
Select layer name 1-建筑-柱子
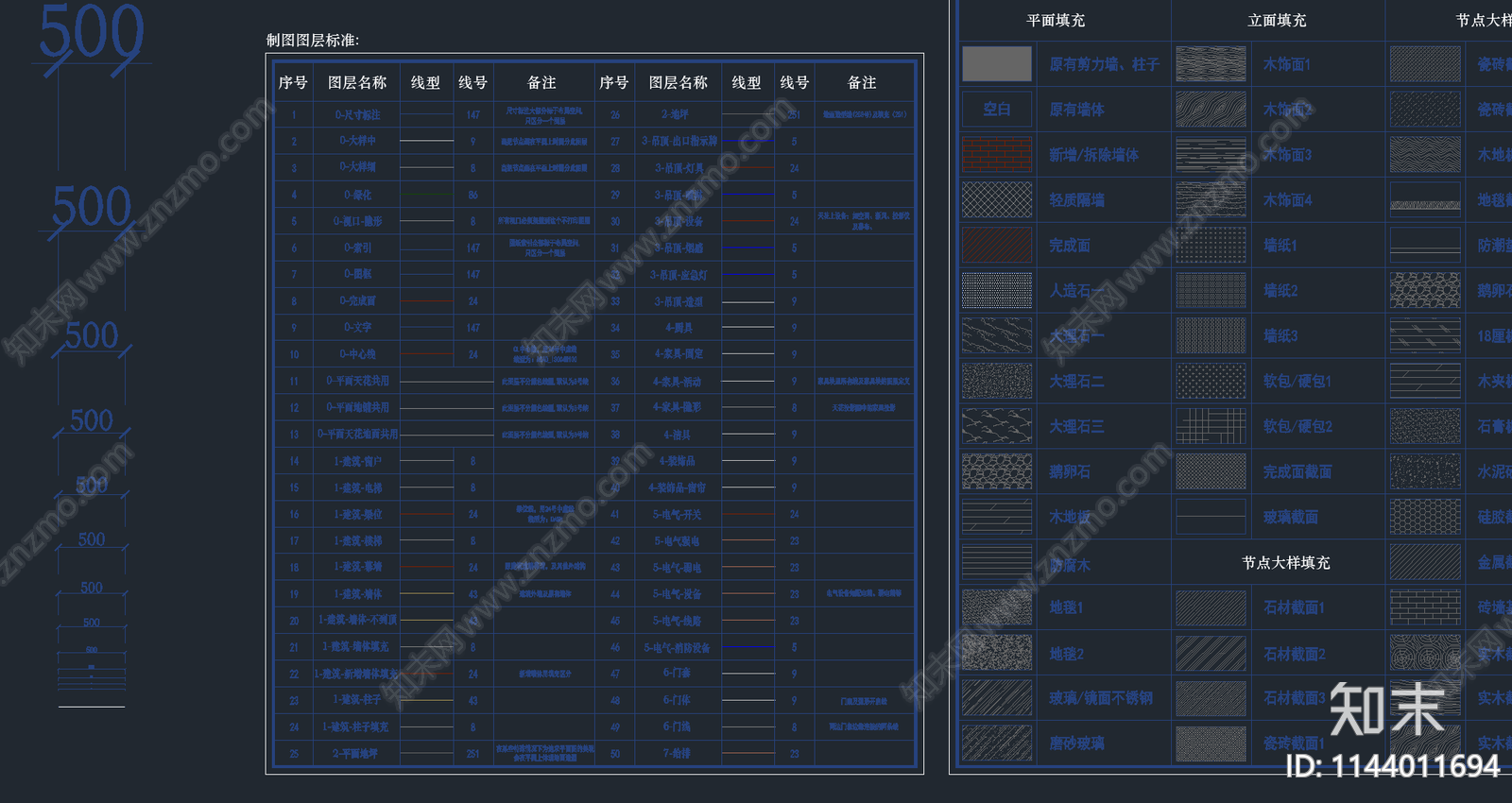point(358,700)
